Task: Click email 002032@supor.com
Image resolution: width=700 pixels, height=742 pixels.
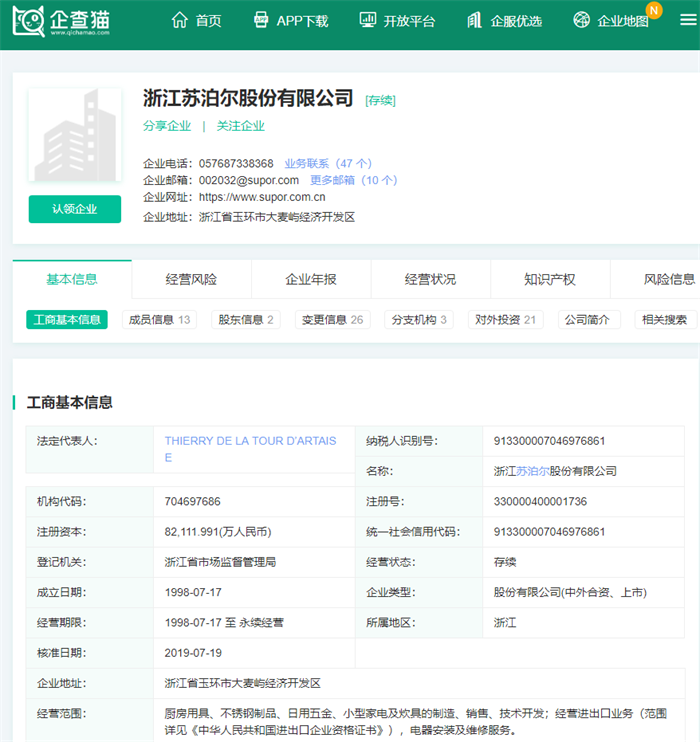Action: tap(249, 180)
